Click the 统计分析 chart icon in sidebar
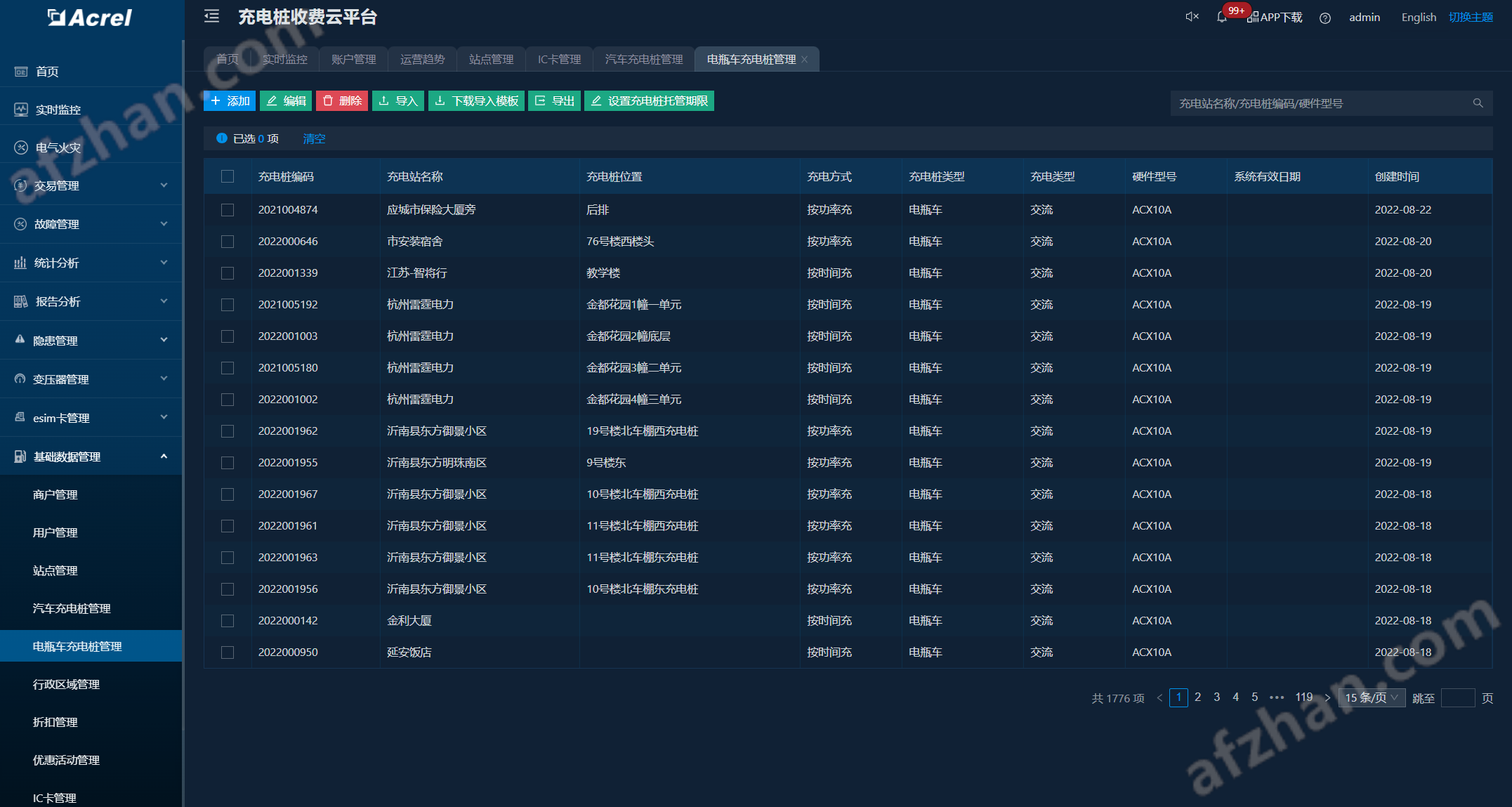This screenshot has height=807, width=1512. click(20, 263)
